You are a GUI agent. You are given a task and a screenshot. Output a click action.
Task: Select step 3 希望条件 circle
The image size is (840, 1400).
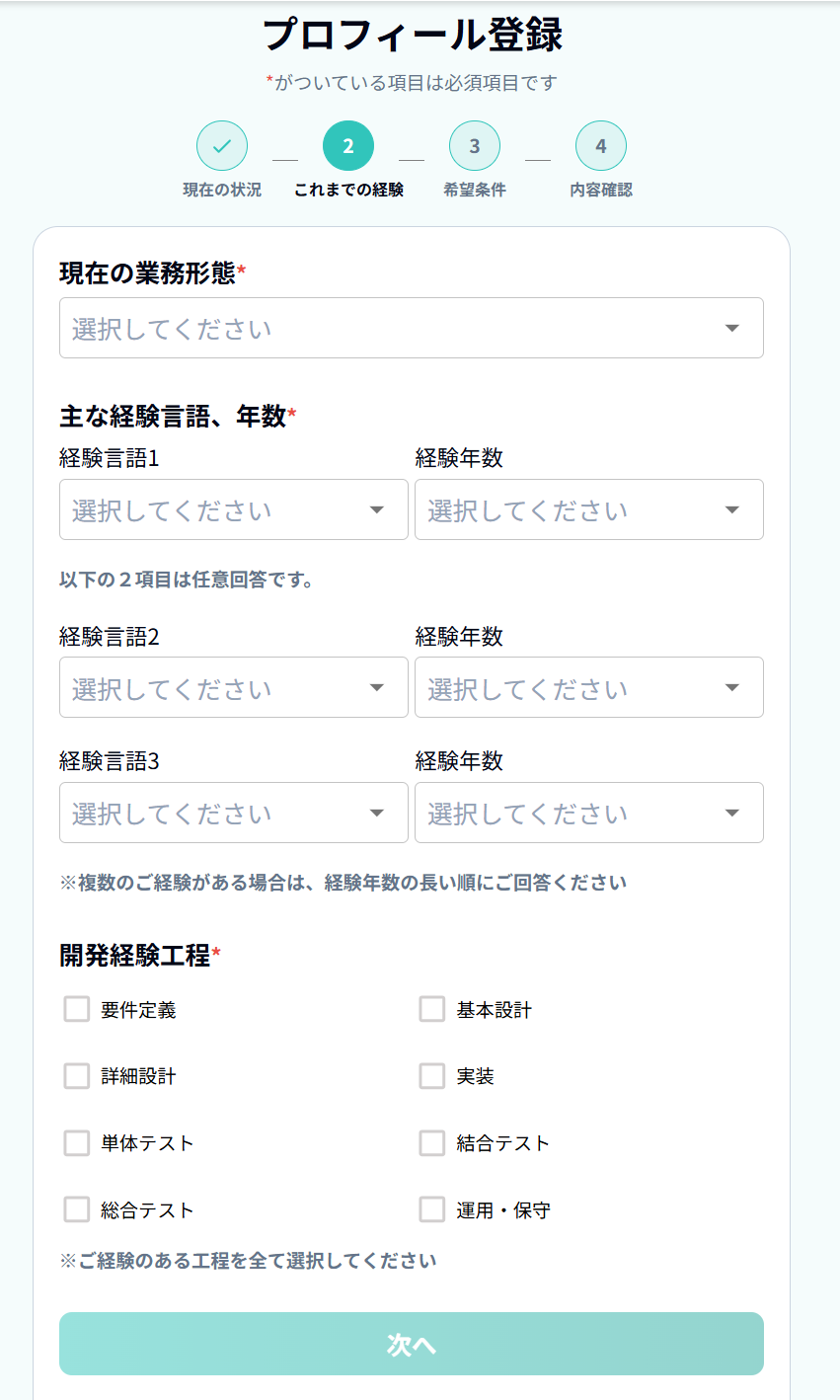(x=475, y=145)
